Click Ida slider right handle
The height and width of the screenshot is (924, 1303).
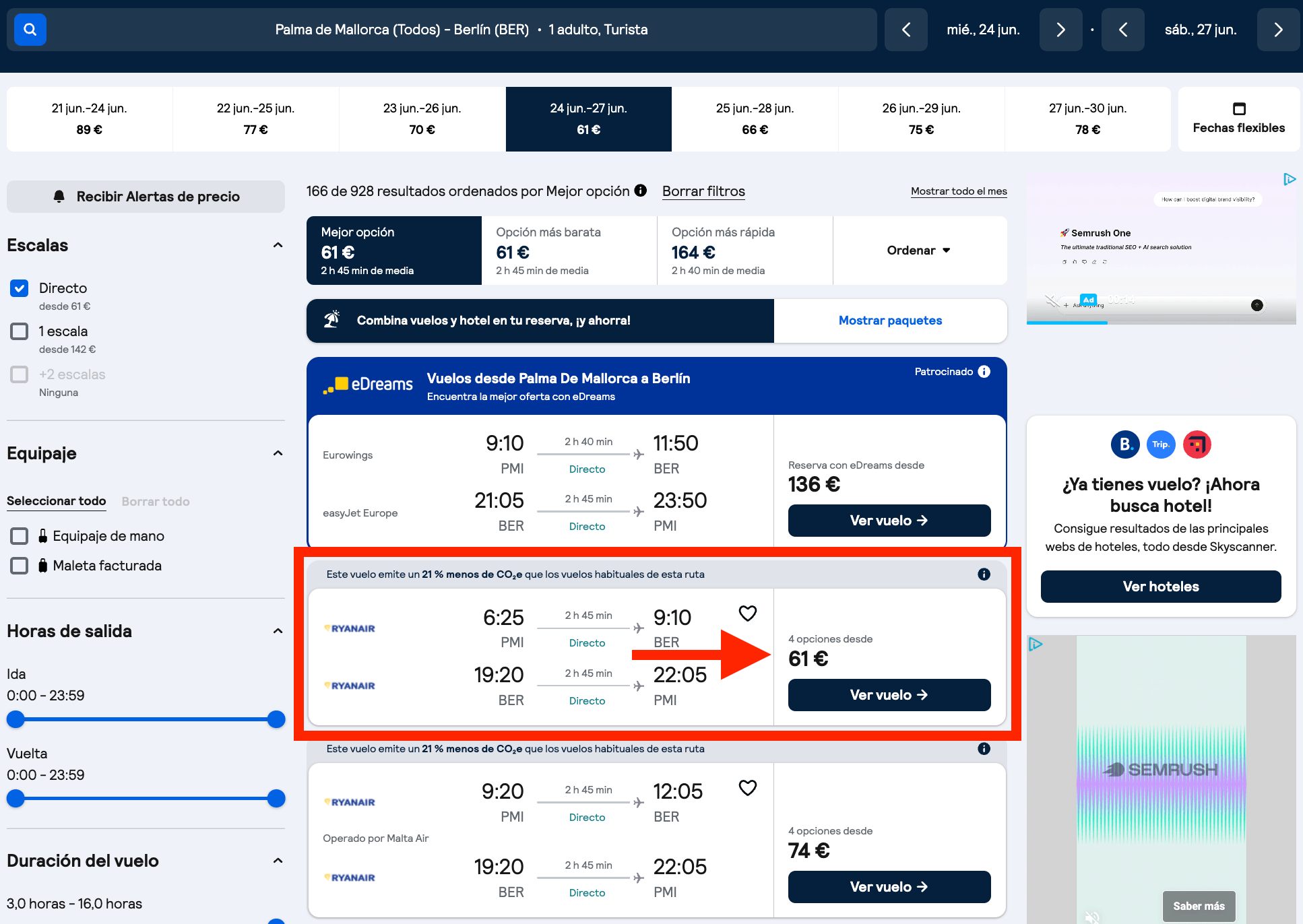click(276, 719)
